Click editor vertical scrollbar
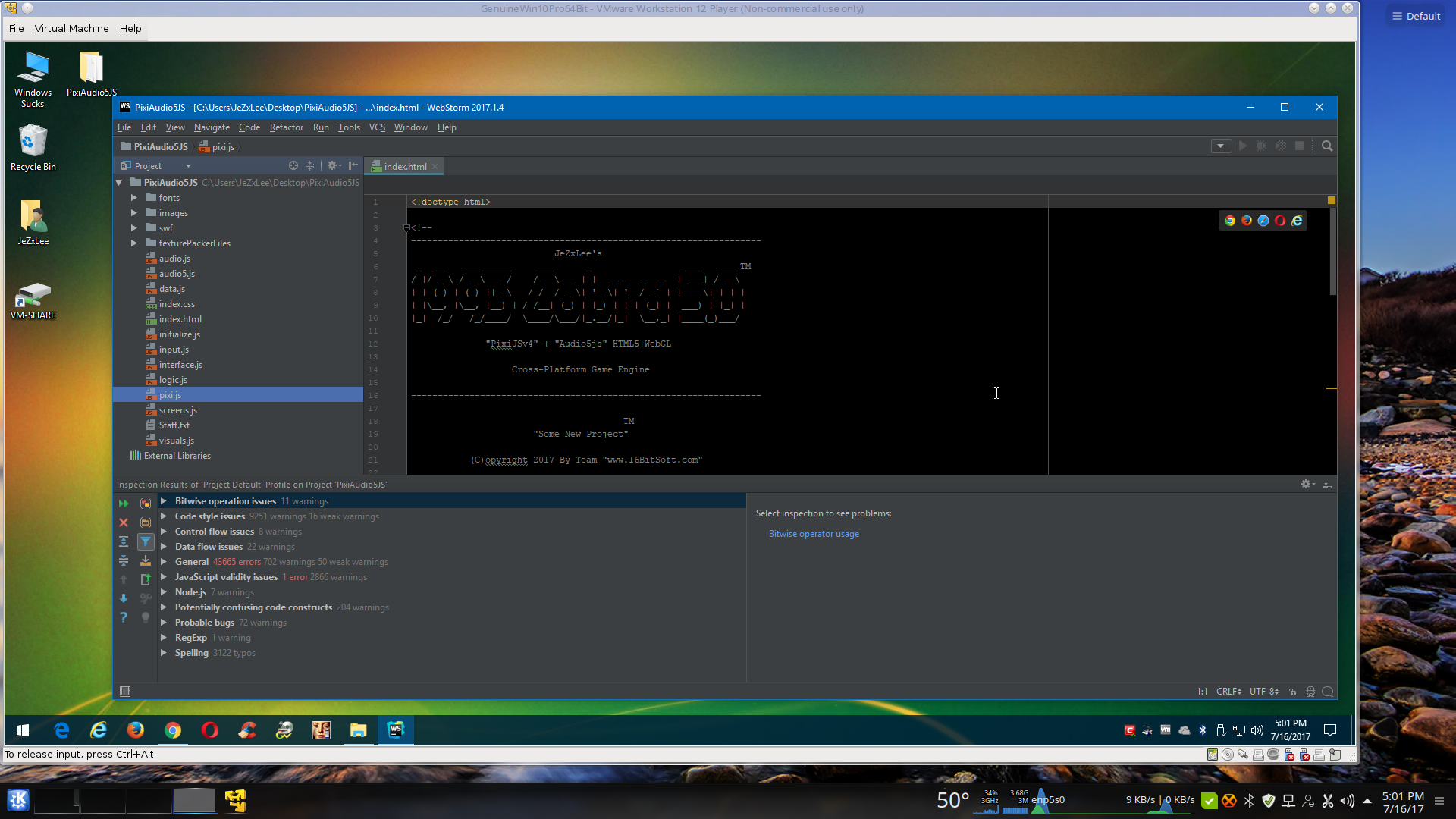This screenshot has height=819, width=1456. tap(1332, 250)
